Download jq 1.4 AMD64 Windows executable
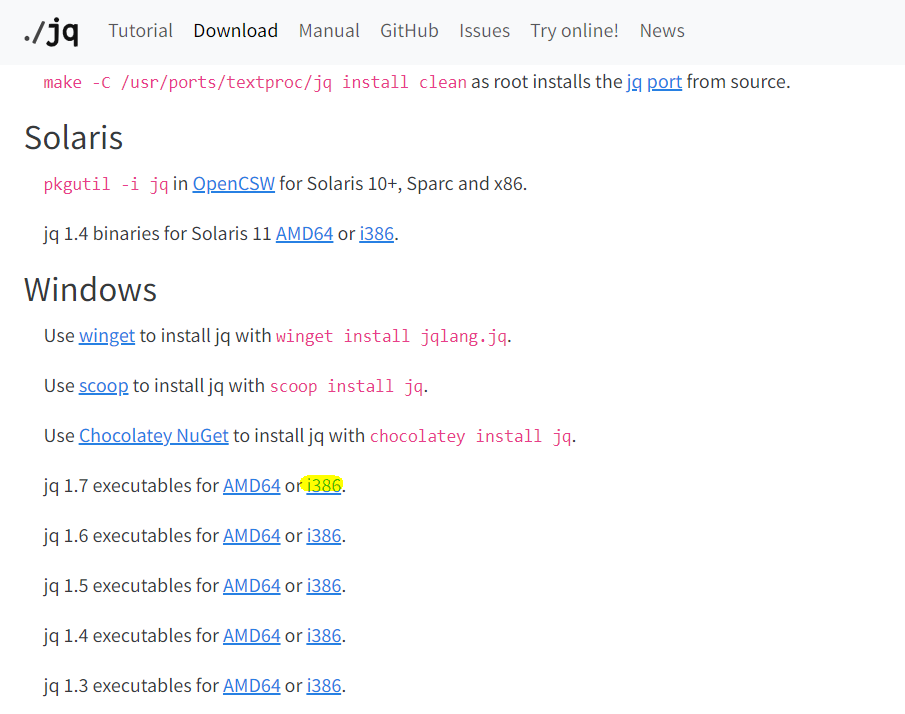This screenshot has width=905, height=714. tap(252, 636)
